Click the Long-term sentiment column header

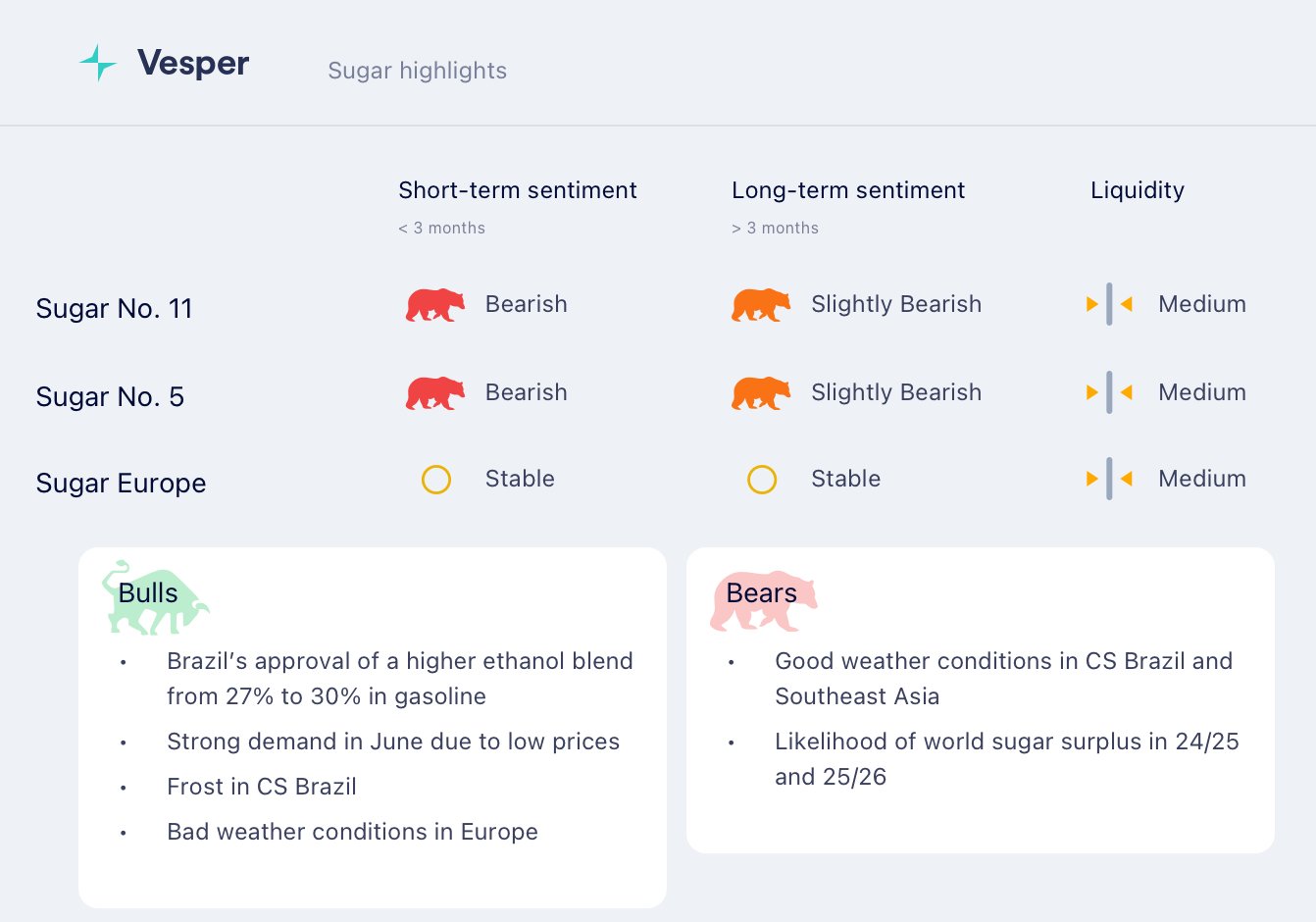click(x=847, y=190)
